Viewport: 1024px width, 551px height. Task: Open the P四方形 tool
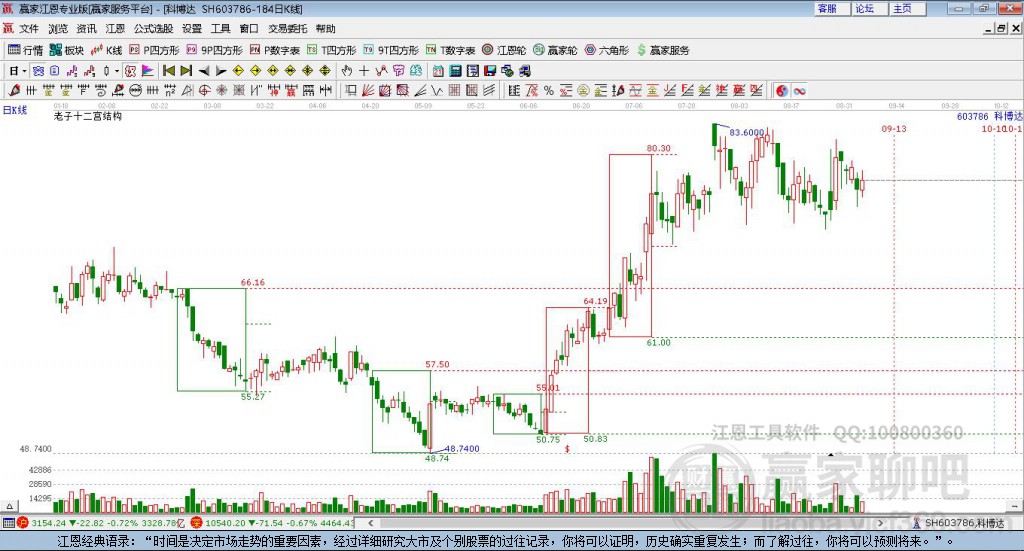click(x=154, y=50)
